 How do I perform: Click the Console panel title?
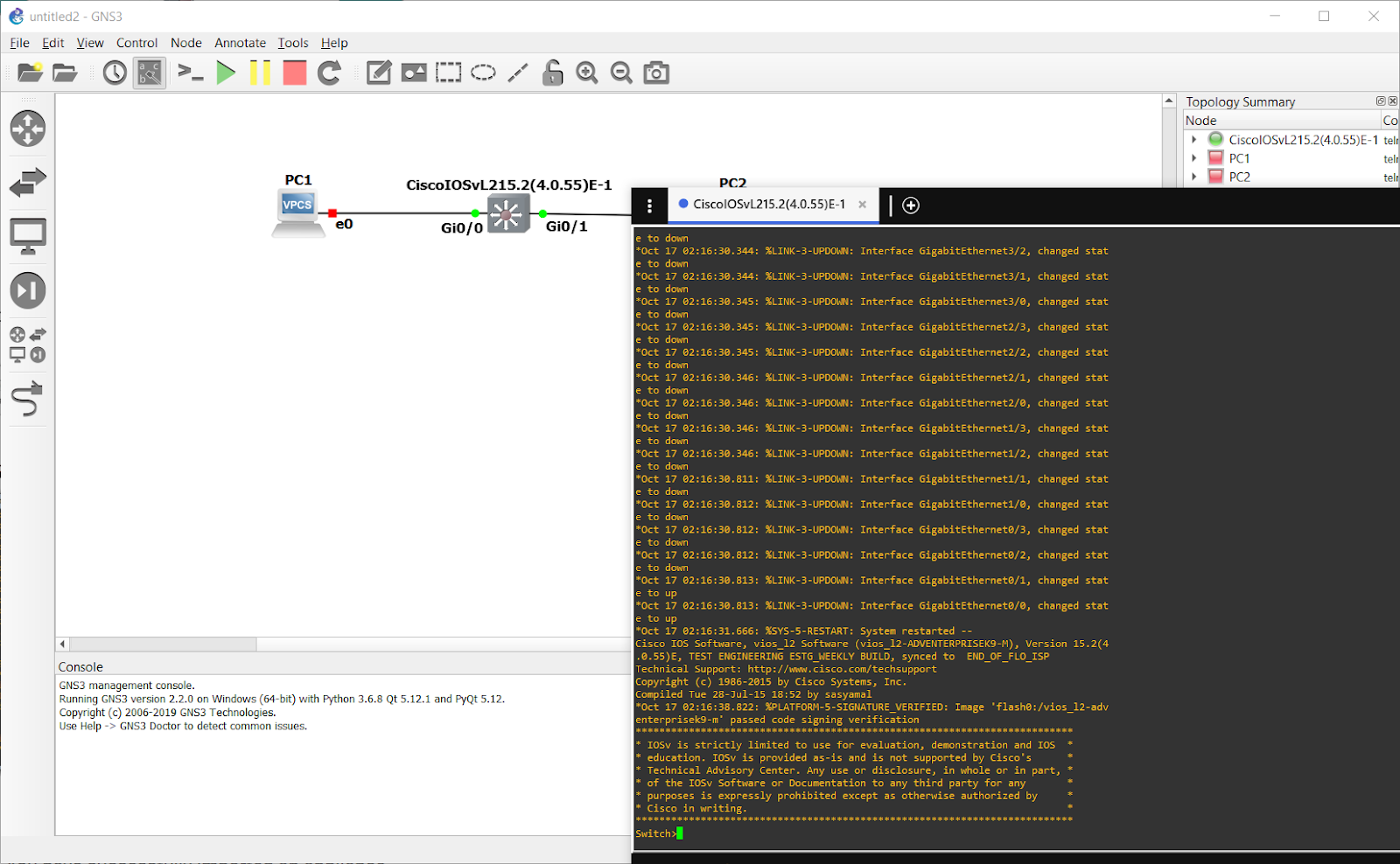(x=80, y=667)
